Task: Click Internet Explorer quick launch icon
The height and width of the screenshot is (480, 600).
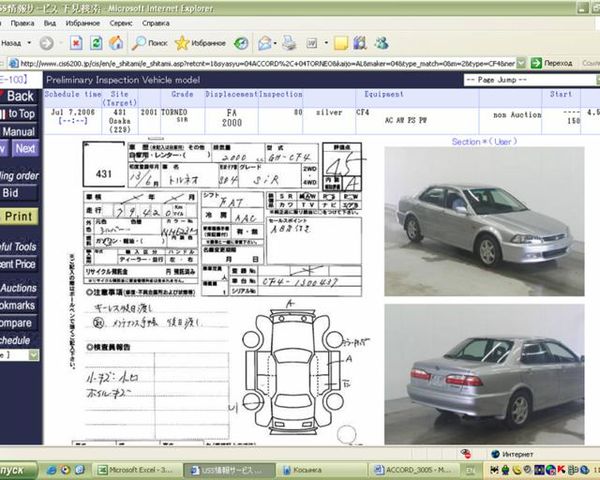Action: click(51, 470)
